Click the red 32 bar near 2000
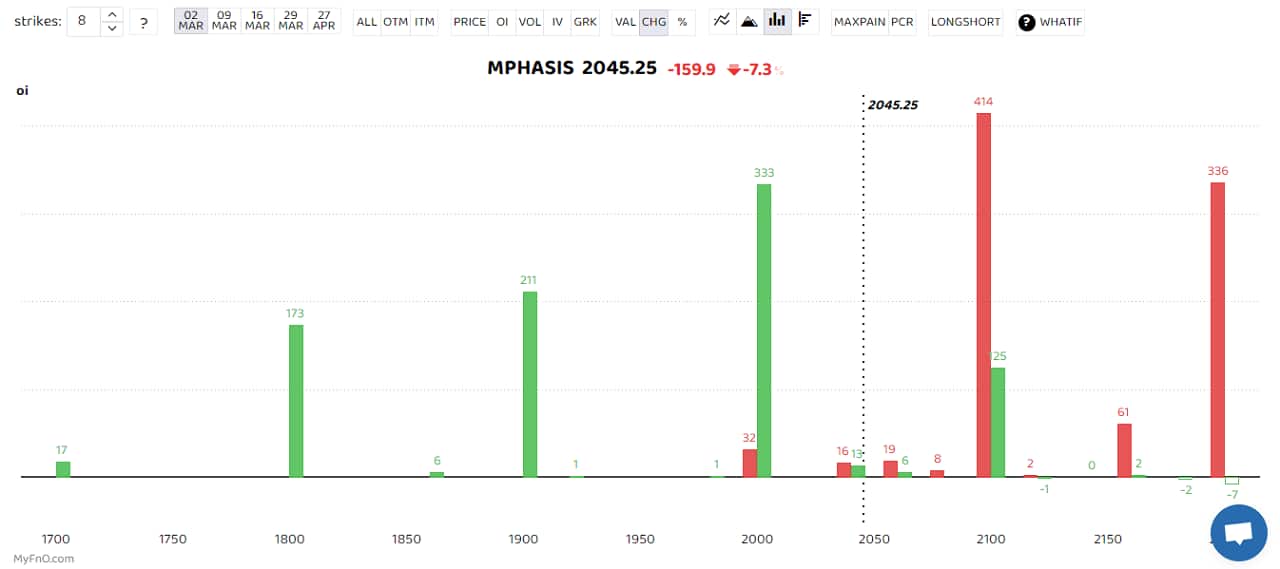Viewport: 1280px width, 569px height. tap(750, 463)
